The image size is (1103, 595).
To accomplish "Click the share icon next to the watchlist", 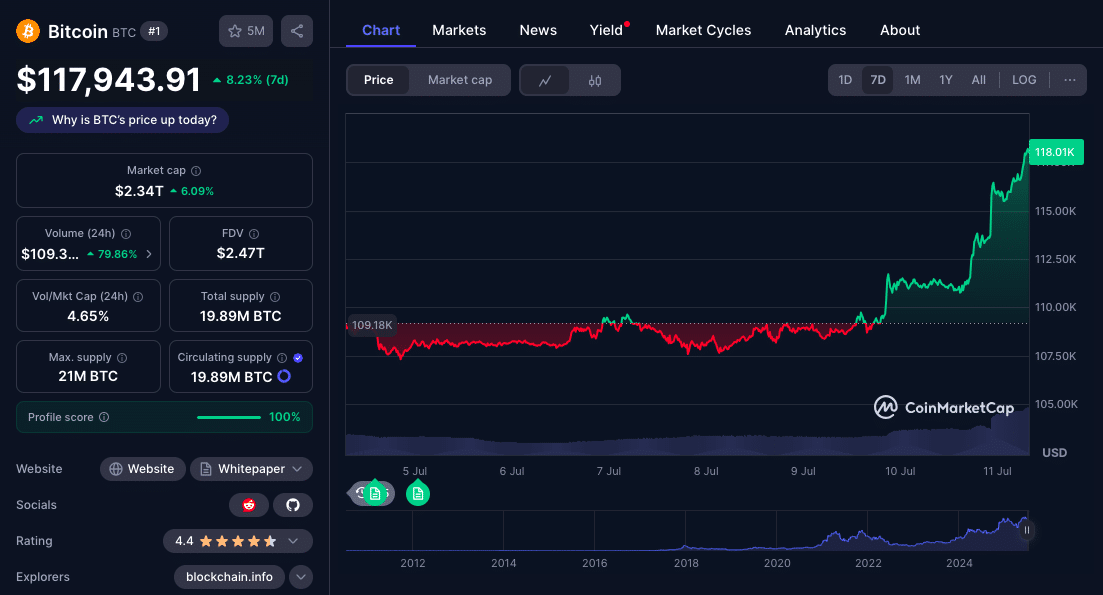I will (297, 31).
